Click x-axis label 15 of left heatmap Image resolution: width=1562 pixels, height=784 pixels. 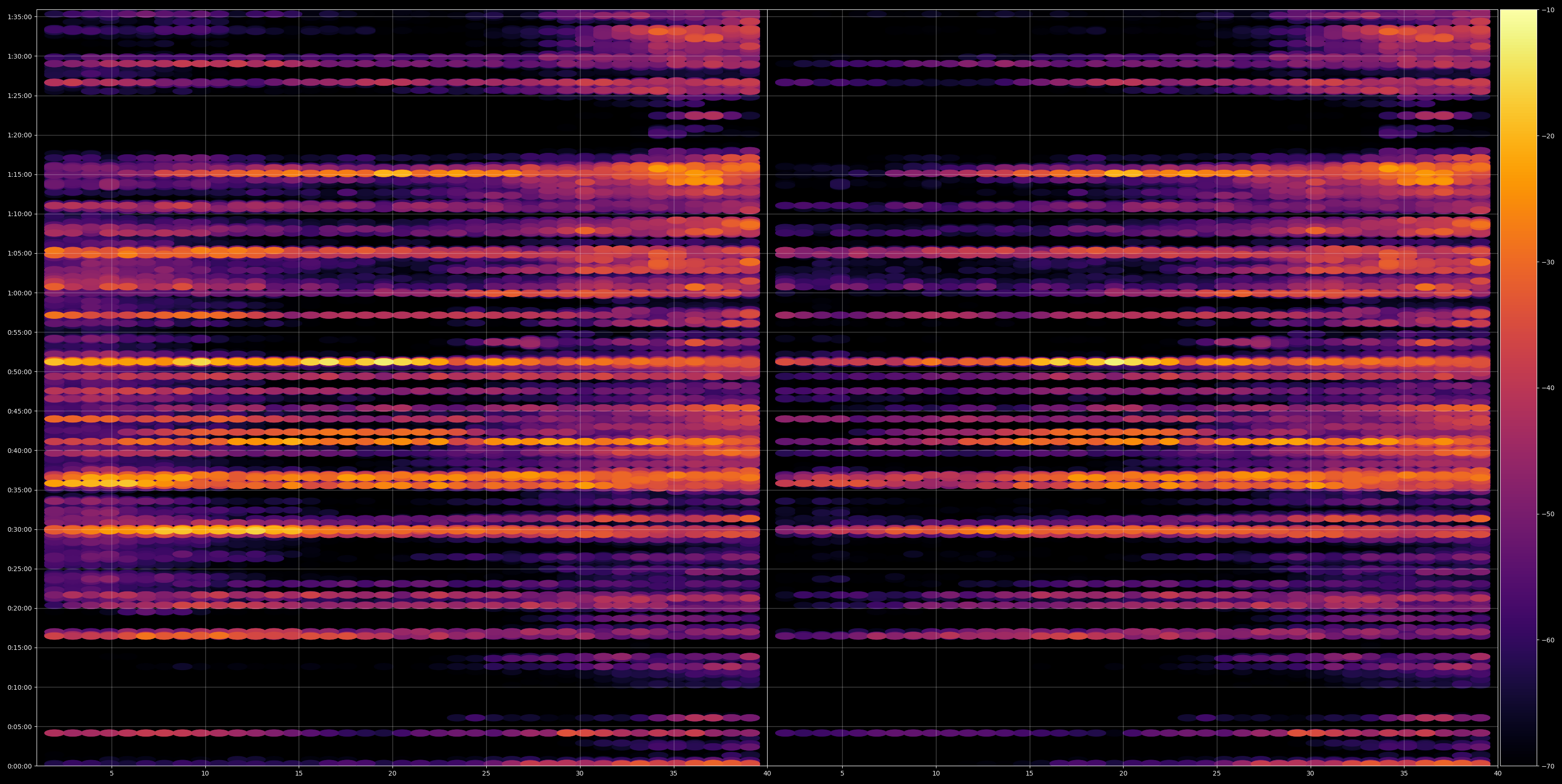tap(299, 774)
